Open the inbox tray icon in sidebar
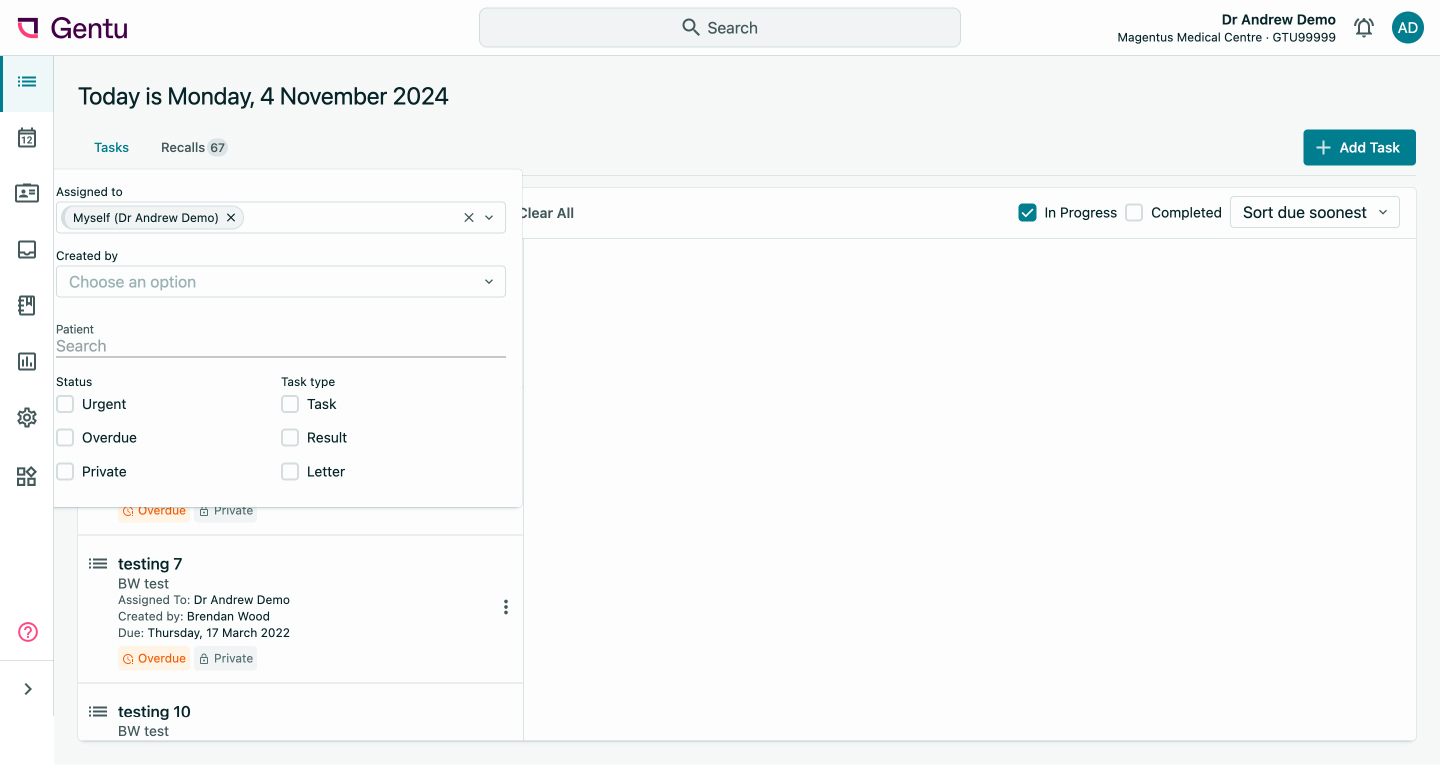Viewport: 1440px width, 765px height. (27, 250)
